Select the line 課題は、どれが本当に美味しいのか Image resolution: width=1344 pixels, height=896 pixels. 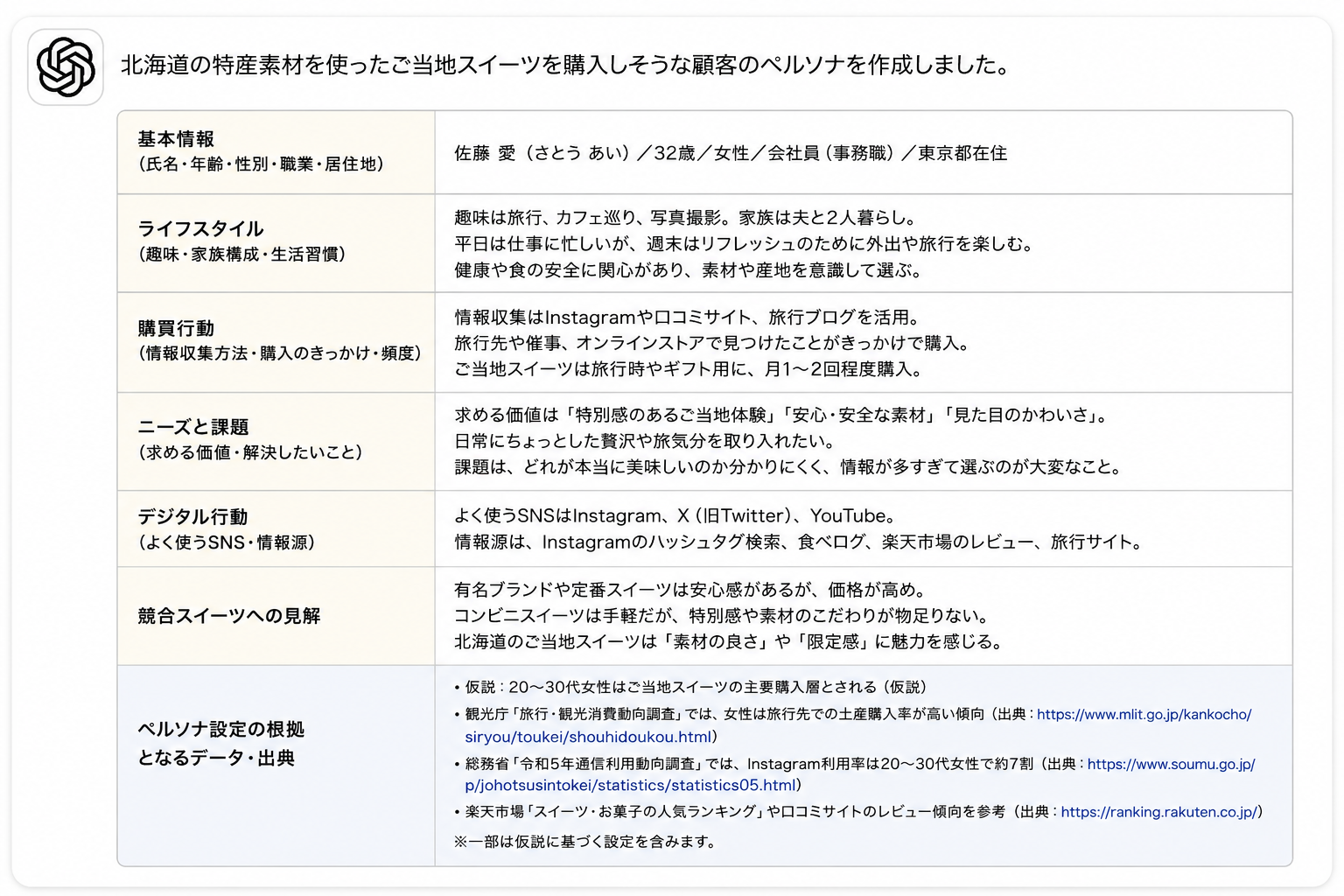(788, 467)
